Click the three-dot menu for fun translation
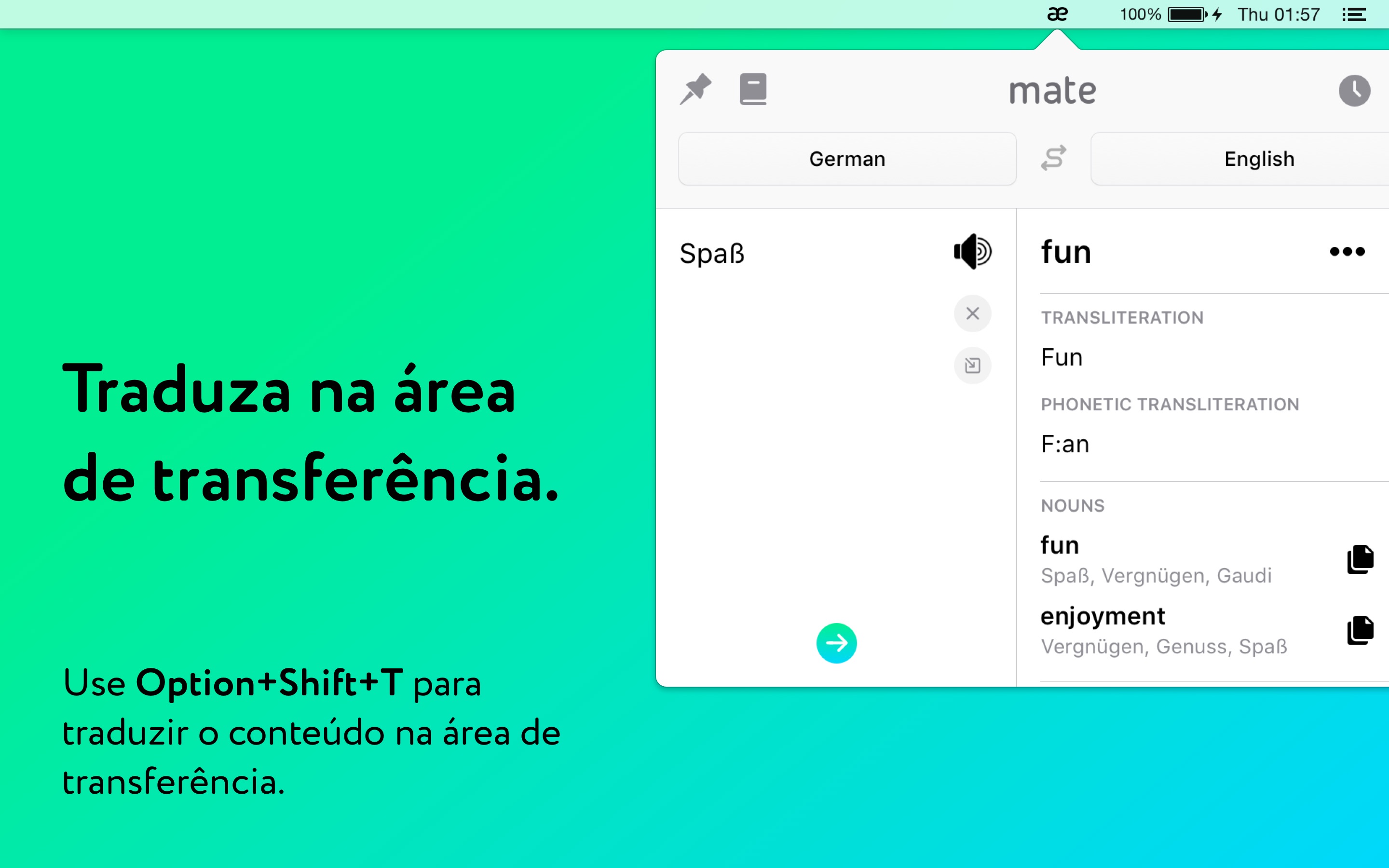This screenshot has height=868, width=1389. pos(1348,252)
